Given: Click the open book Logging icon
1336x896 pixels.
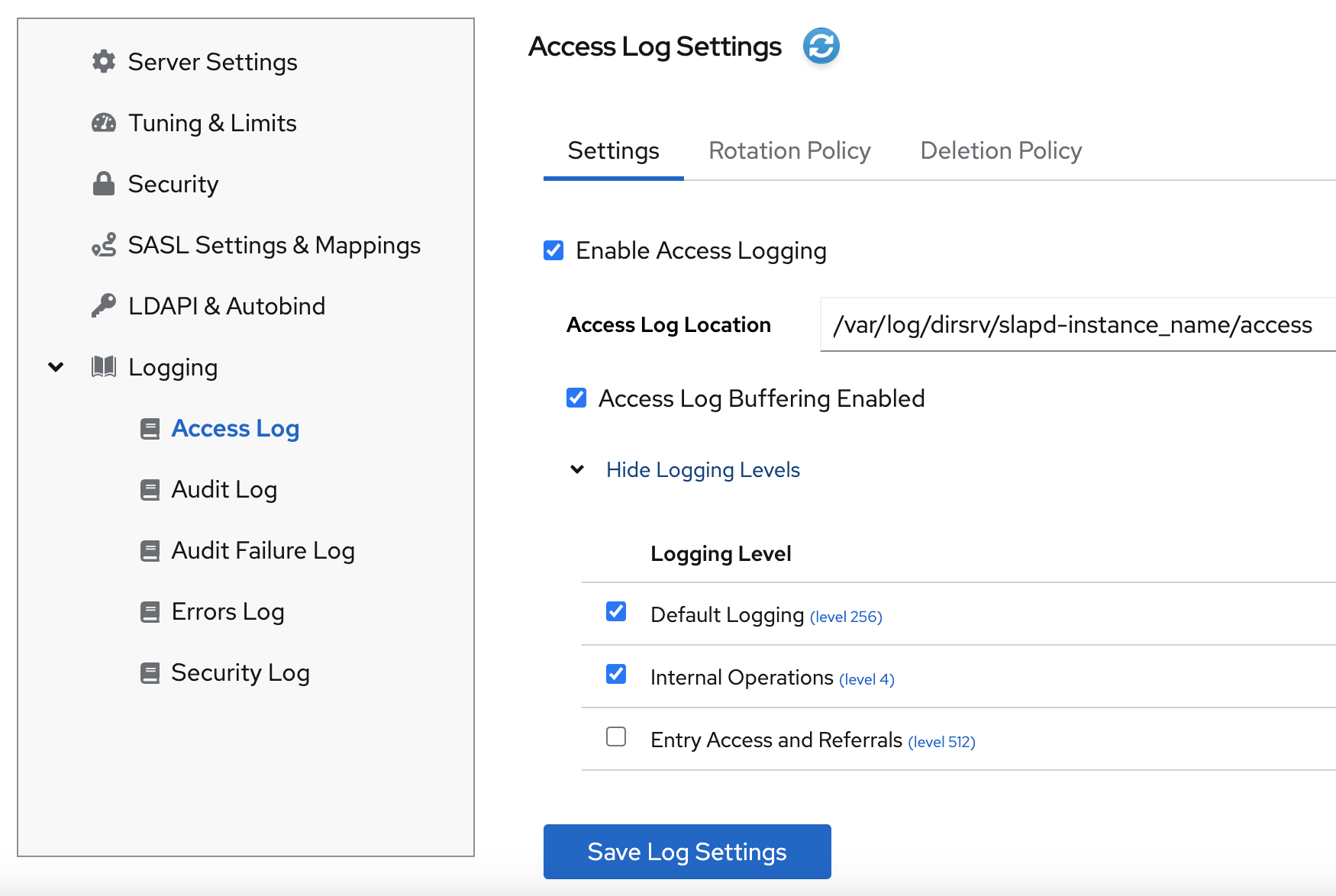Looking at the screenshot, I should pos(104,367).
